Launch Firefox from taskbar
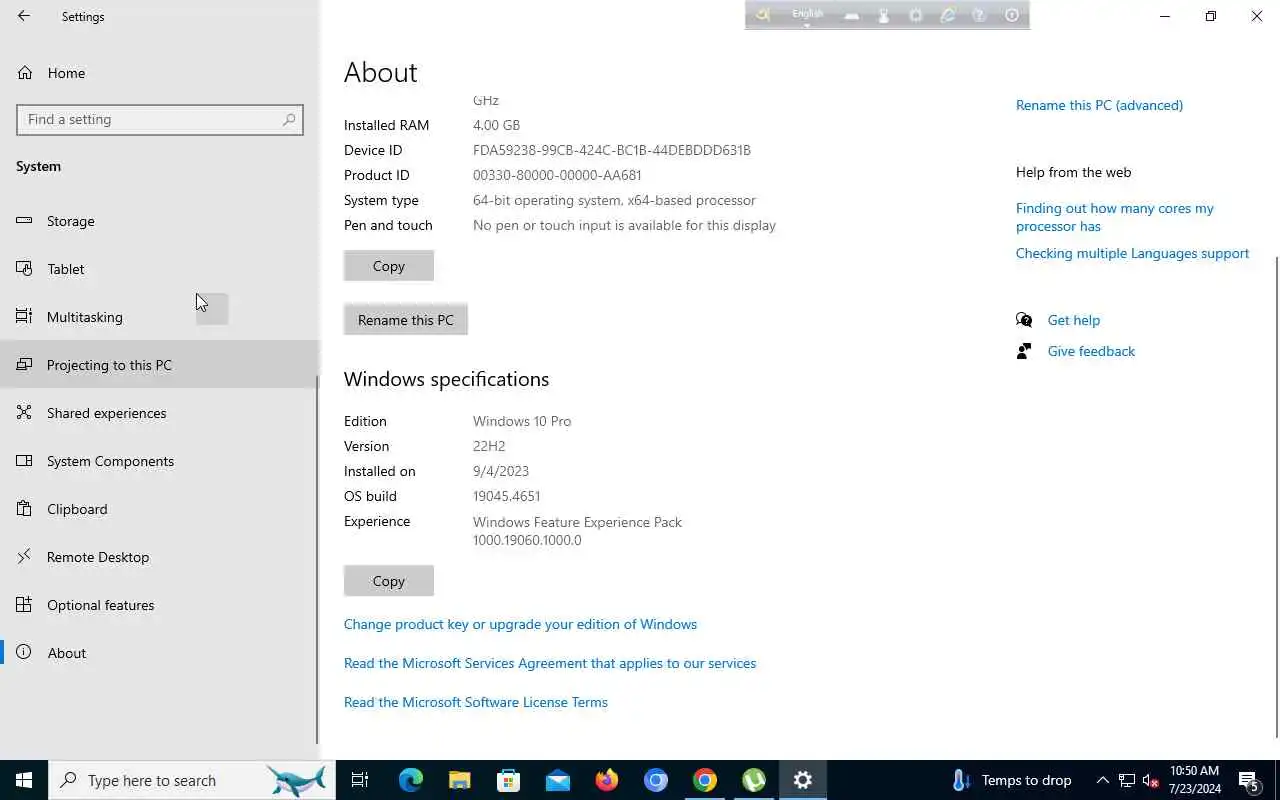The width and height of the screenshot is (1280, 800). click(606, 780)
